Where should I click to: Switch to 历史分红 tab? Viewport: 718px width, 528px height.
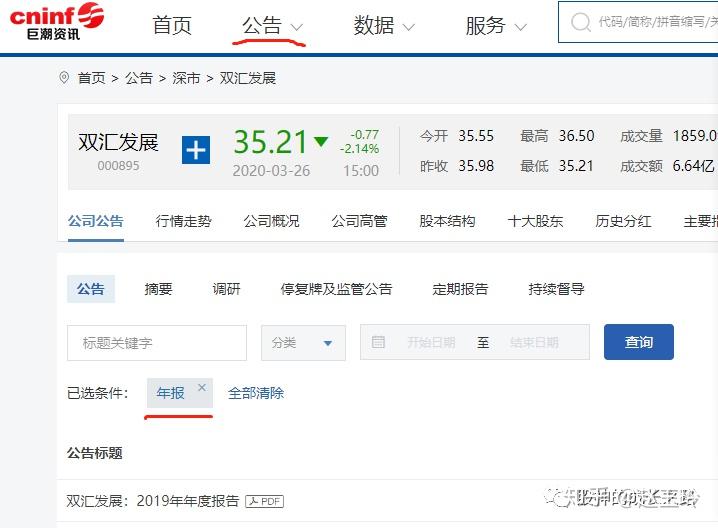coord(623,221)
